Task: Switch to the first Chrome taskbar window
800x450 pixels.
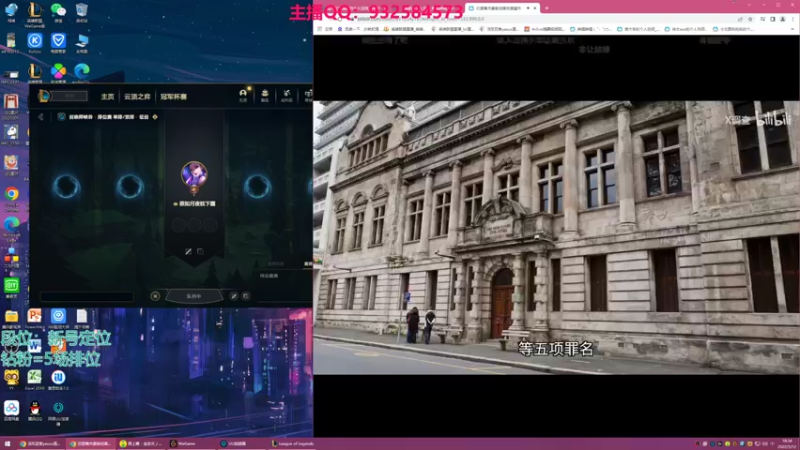Action: (40, 444)
